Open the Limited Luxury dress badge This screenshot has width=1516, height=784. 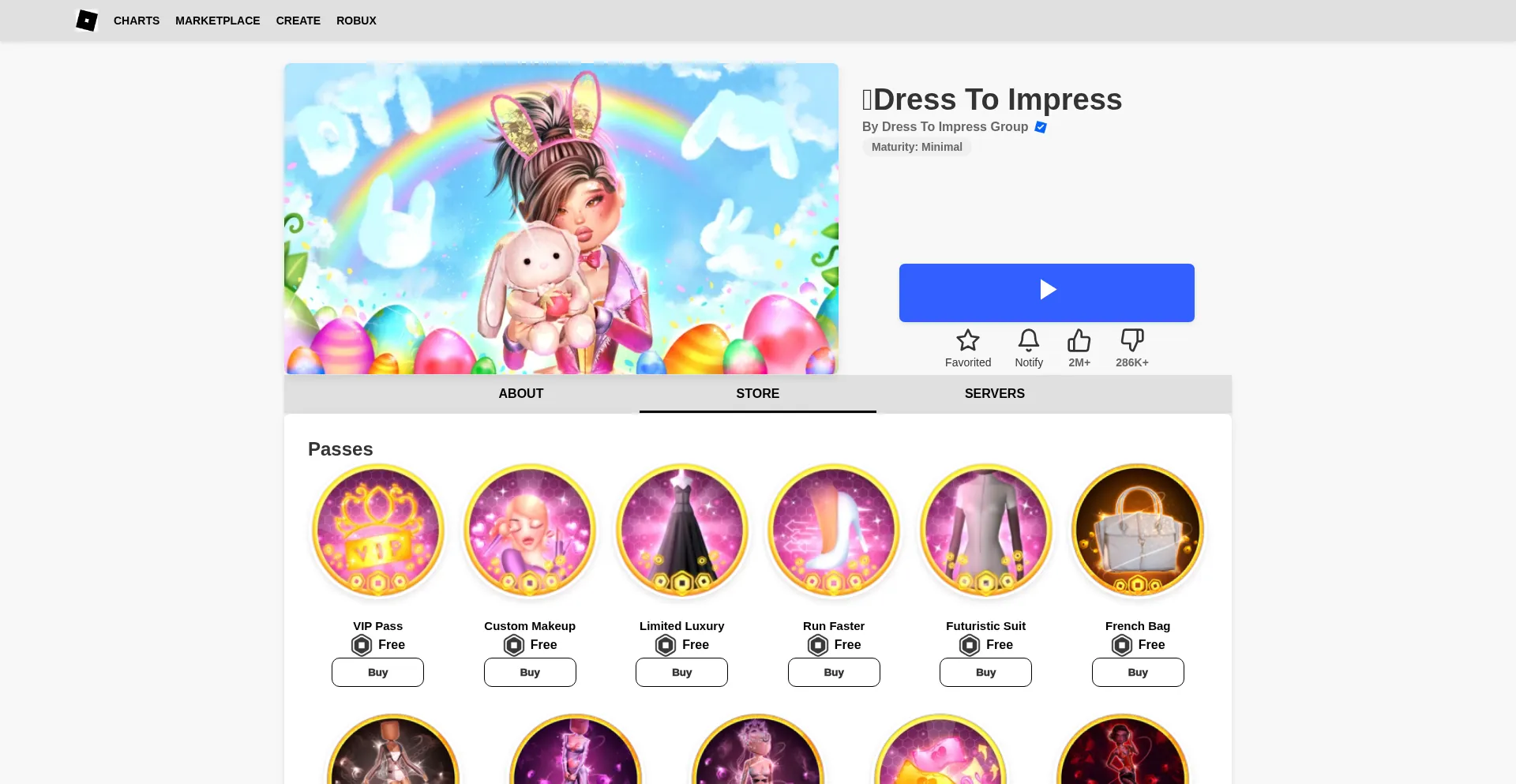click(x=682, y=530)
